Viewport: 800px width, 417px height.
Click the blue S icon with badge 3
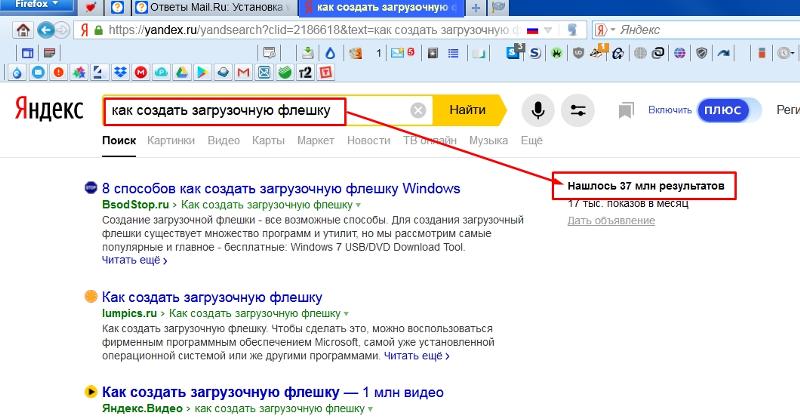(x=515, y=52)
